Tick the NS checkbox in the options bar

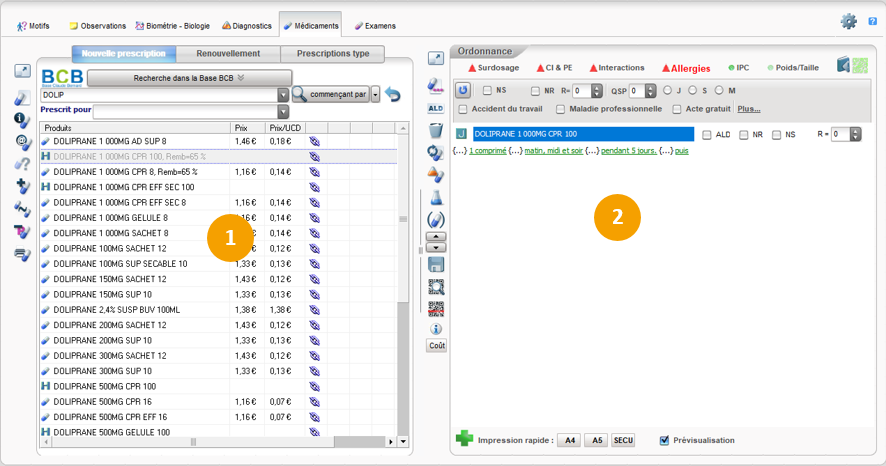pyautogui.click(x=487, y=90)
